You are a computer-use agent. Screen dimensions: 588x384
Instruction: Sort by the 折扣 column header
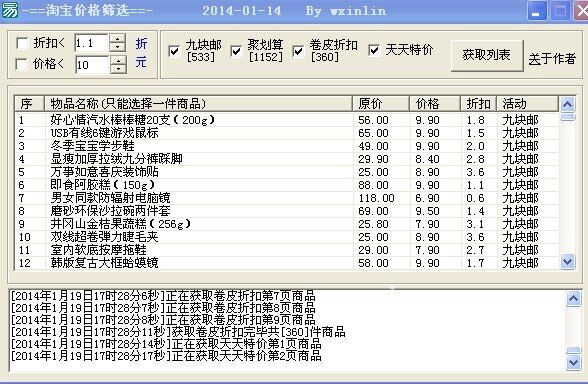click(478, 104)
